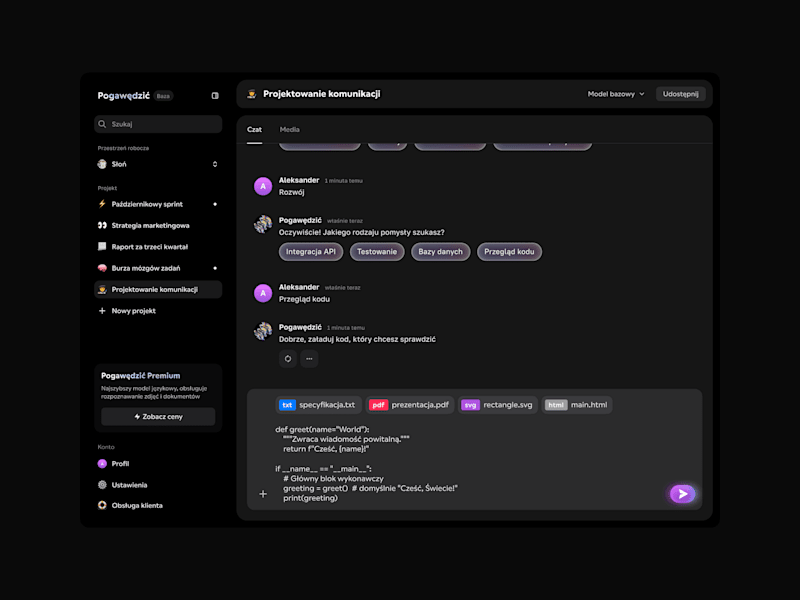Click Pogawędzić bot avatar on Oczywiście message
Image resolution: width=800 pixels, height=600 pixels.
pos(263,224)
